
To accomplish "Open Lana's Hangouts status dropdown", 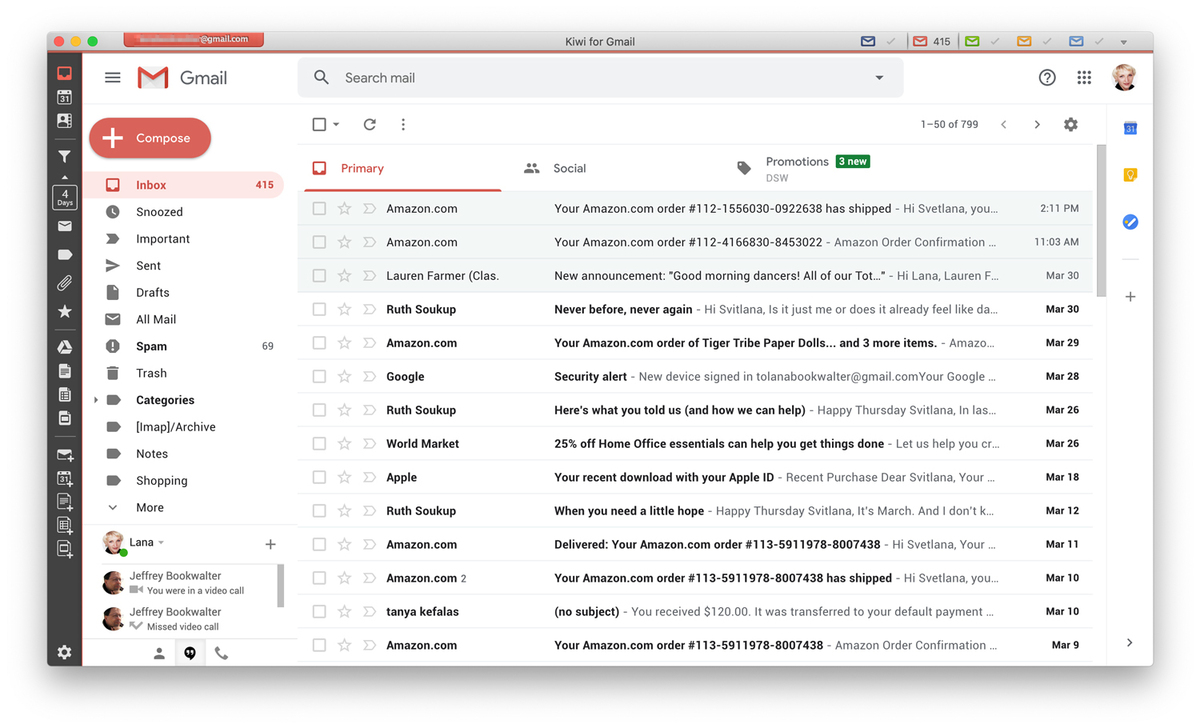I will 161,543.
